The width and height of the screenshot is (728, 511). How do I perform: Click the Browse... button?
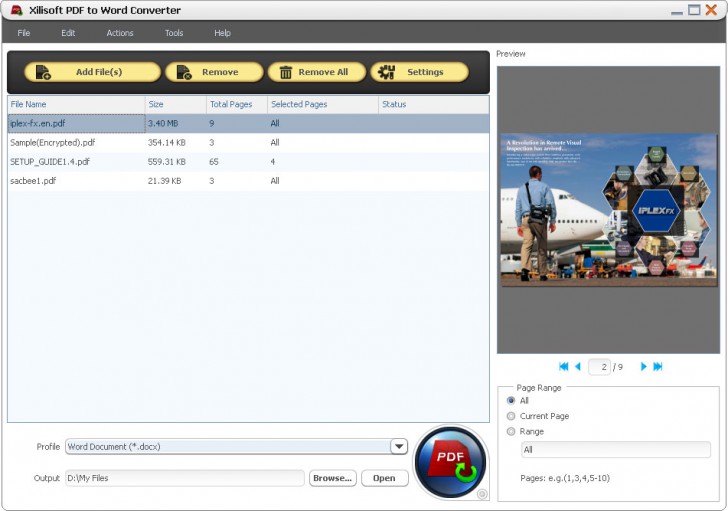click(x=332, y=478)
